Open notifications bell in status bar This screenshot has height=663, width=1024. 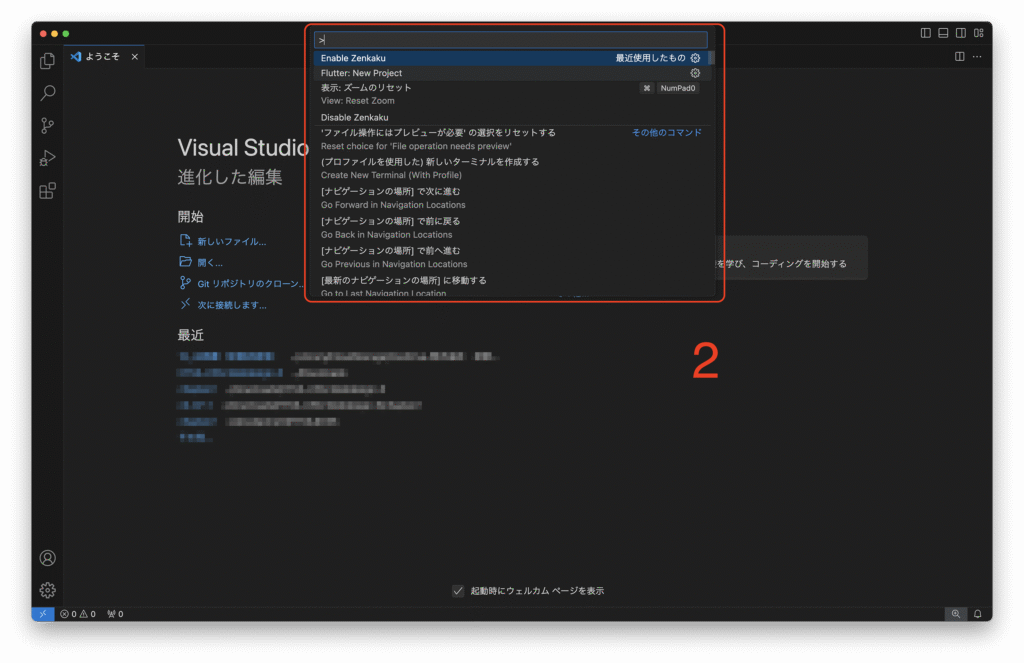[978, 614]
